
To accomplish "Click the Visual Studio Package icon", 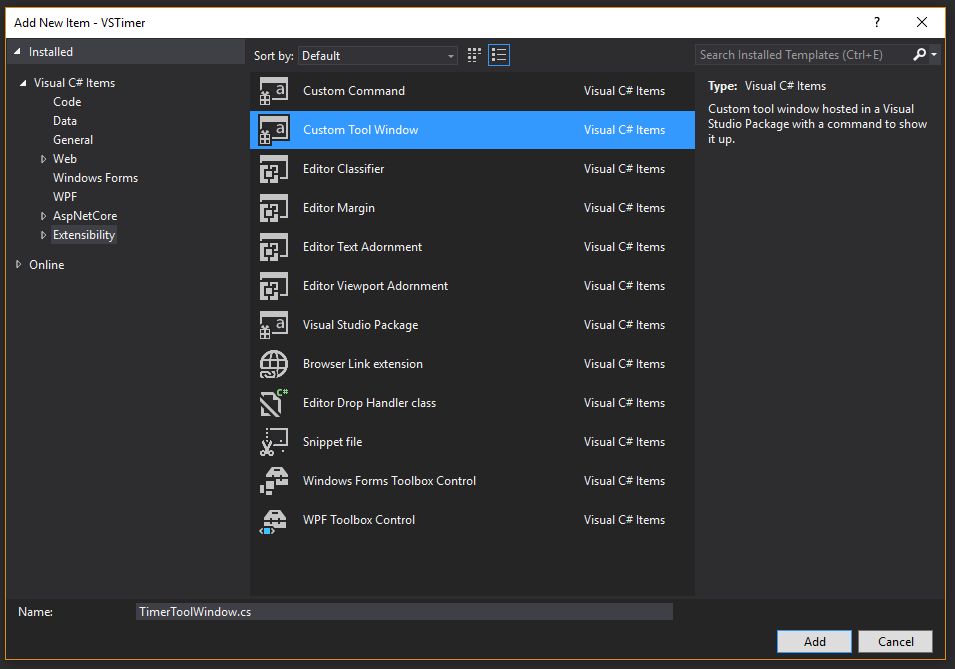I will 273,325.
